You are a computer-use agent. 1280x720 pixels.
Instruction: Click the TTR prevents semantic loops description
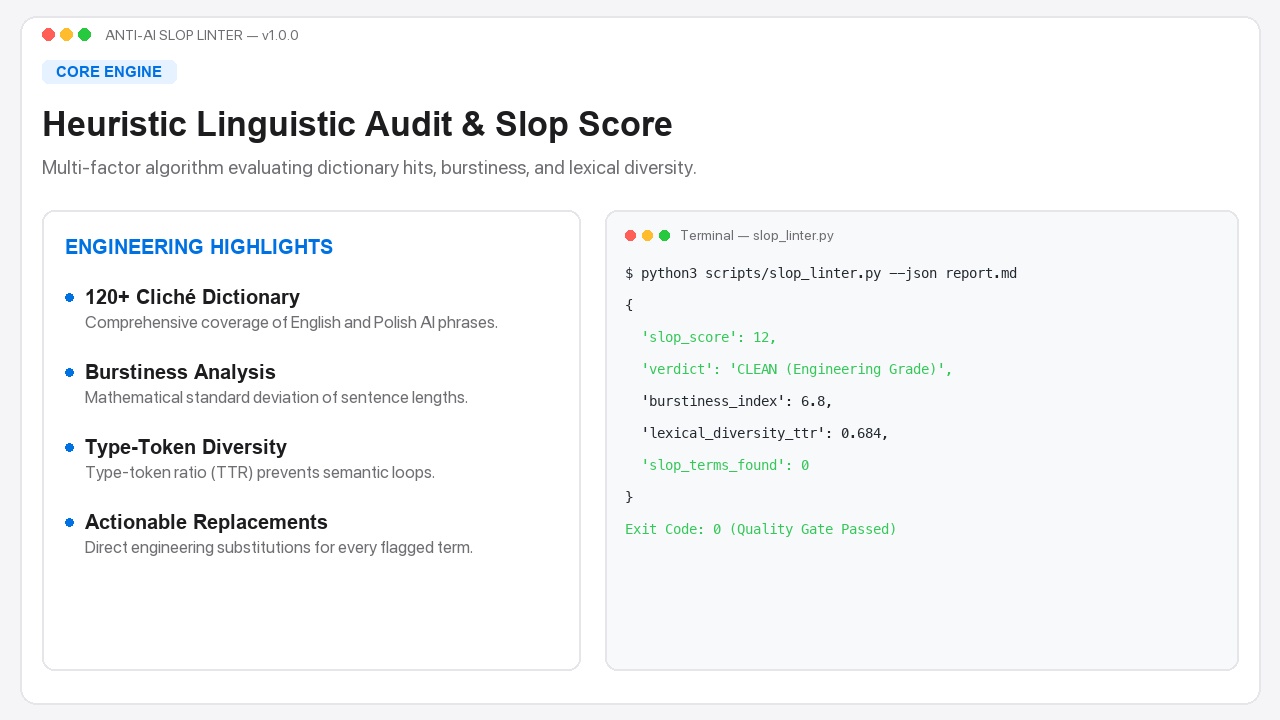260,473
